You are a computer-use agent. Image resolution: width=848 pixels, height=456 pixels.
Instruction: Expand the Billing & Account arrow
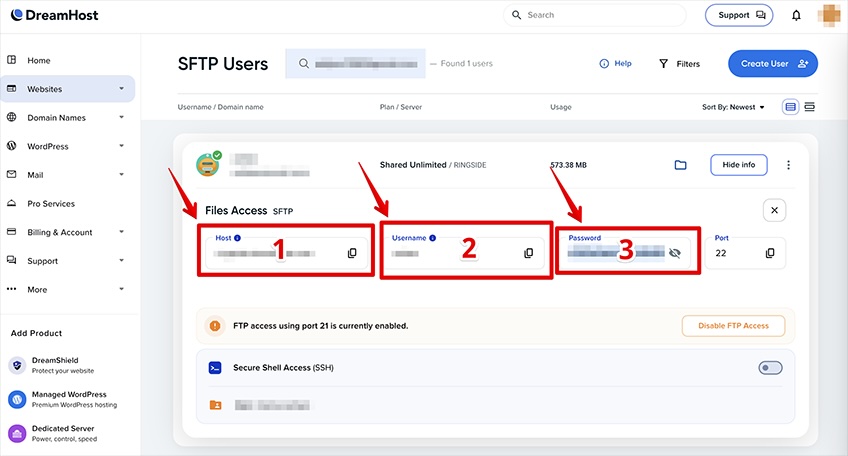121,232
